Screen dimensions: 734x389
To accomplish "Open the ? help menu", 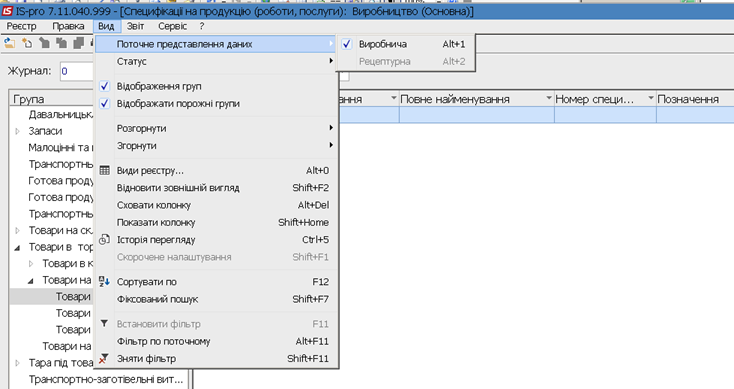I will tap(202, 26).
